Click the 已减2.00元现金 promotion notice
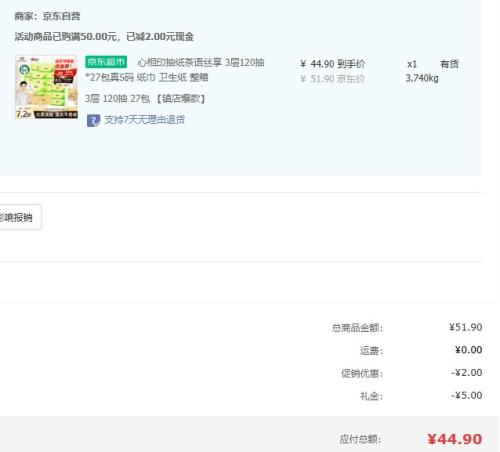The image size is (500, 452). pos(160,36)
